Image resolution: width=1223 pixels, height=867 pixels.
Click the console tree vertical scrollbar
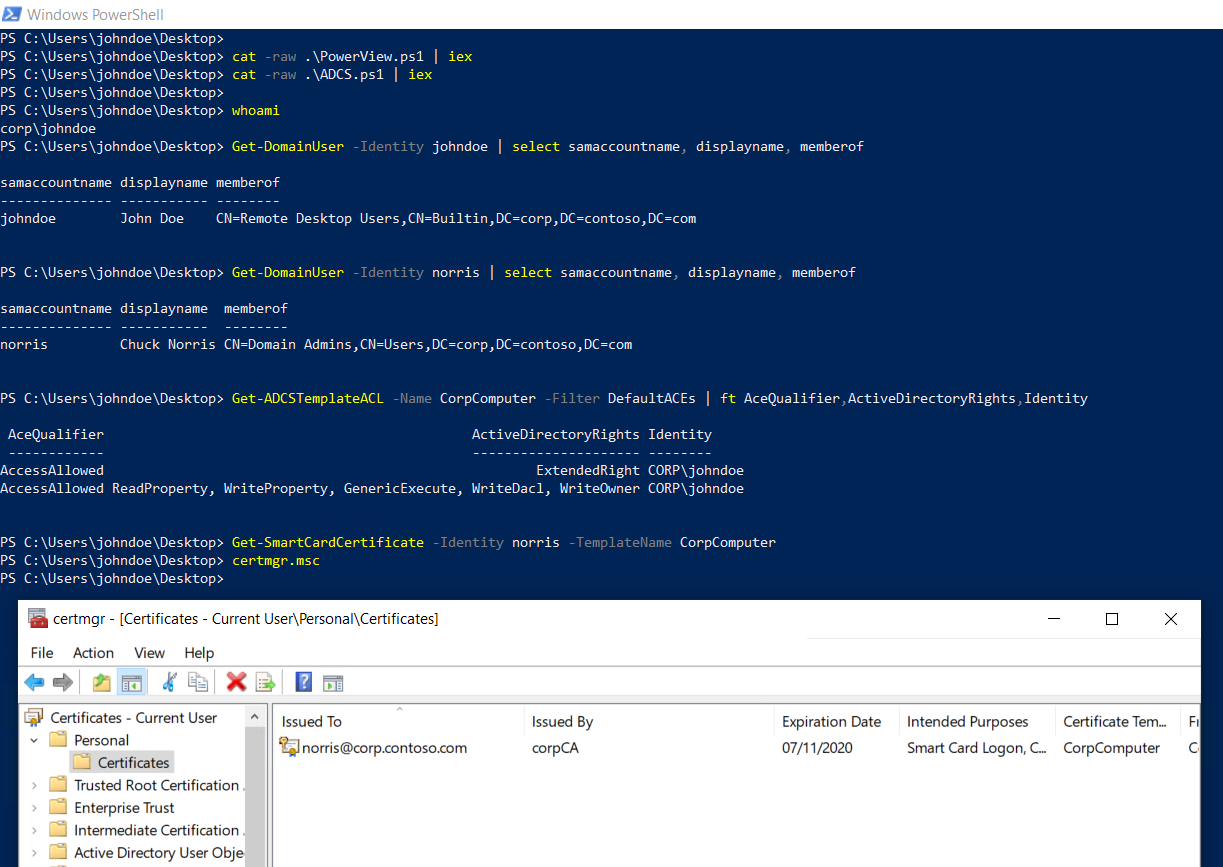(x=255, y=795)
